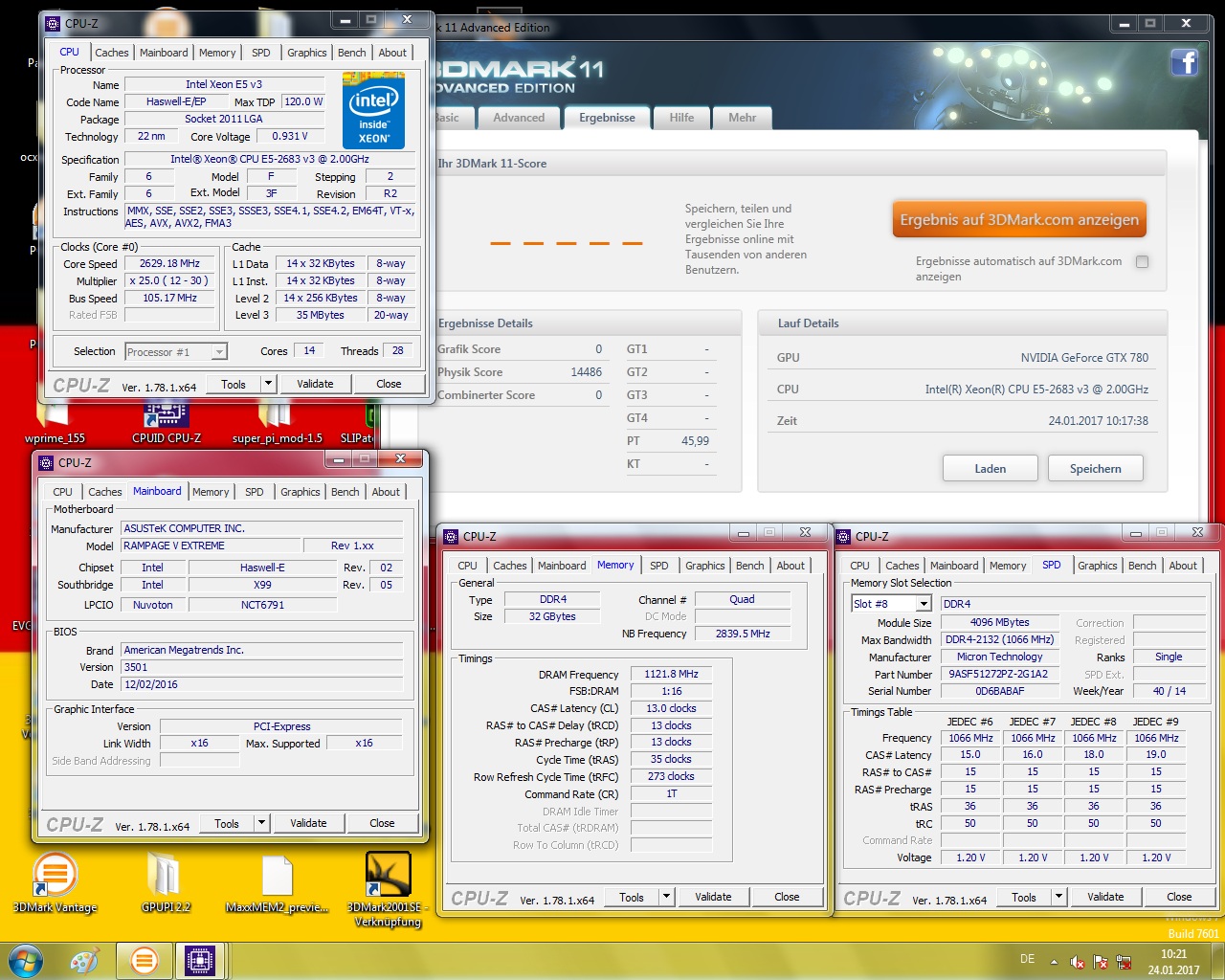Click the Intel Xeon logo in CPU-Z
This screenshot has height=980, width=1225.
373,111
